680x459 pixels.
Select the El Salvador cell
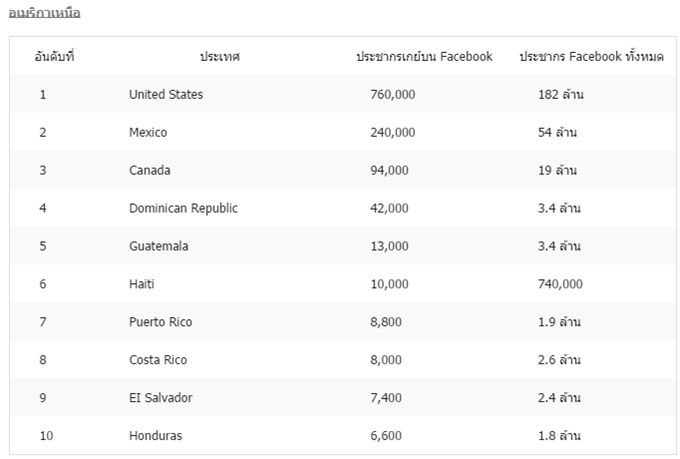coord(160,397)
